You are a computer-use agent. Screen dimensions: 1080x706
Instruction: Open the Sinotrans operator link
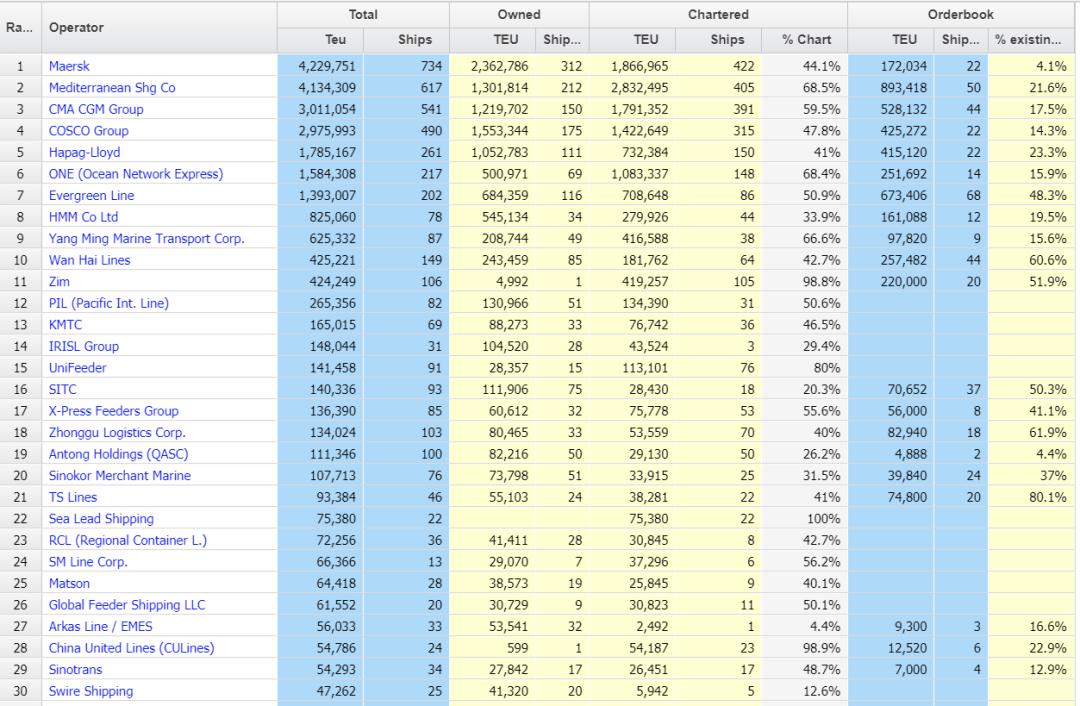click(75, 669)
